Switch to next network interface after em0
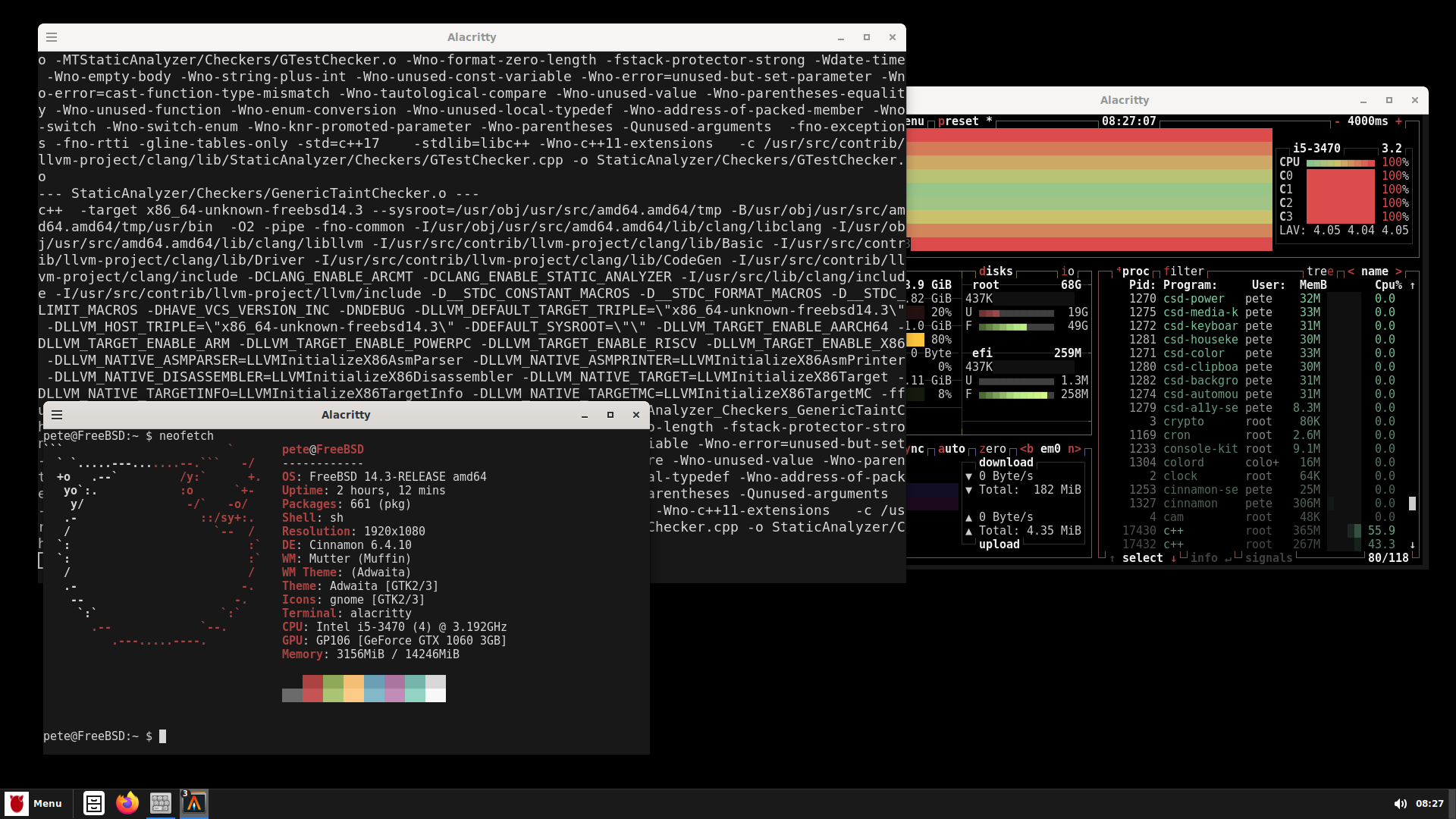Image resolution: width=1456 pixels, height=819 pixels. pyautogui.click(x=1074, y=449)
